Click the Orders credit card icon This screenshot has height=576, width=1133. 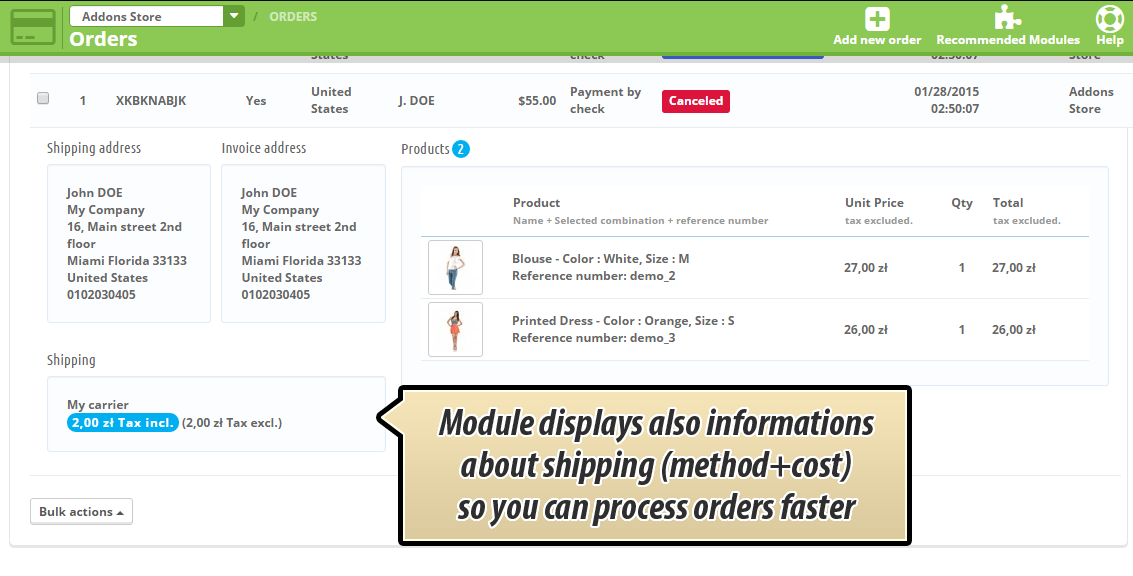33,27
